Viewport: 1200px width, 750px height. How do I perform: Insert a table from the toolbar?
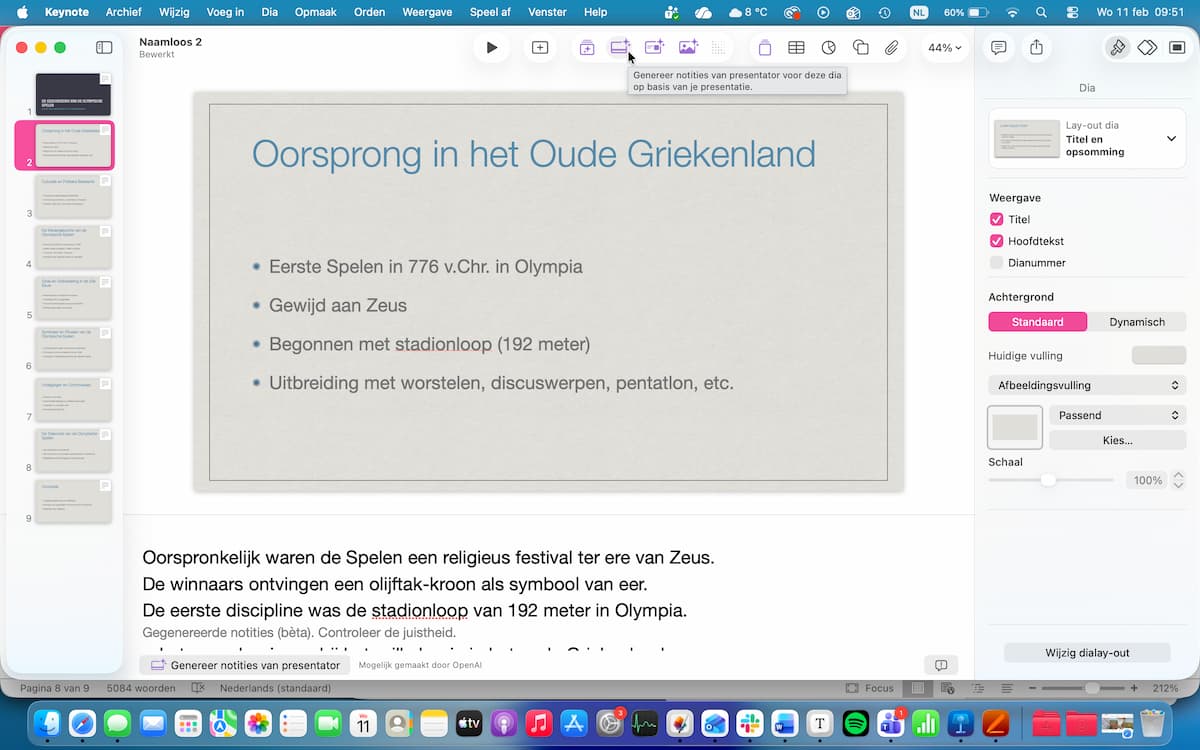pos(796,48)
